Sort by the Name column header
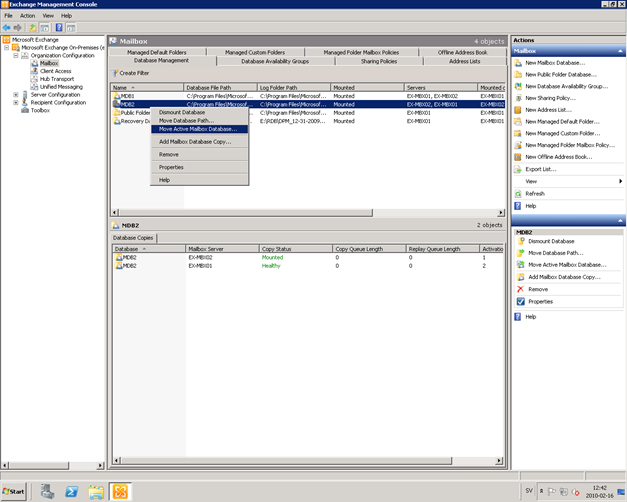Image resolution: width=627 pixels, height=502 pixels. click(147, 88)
